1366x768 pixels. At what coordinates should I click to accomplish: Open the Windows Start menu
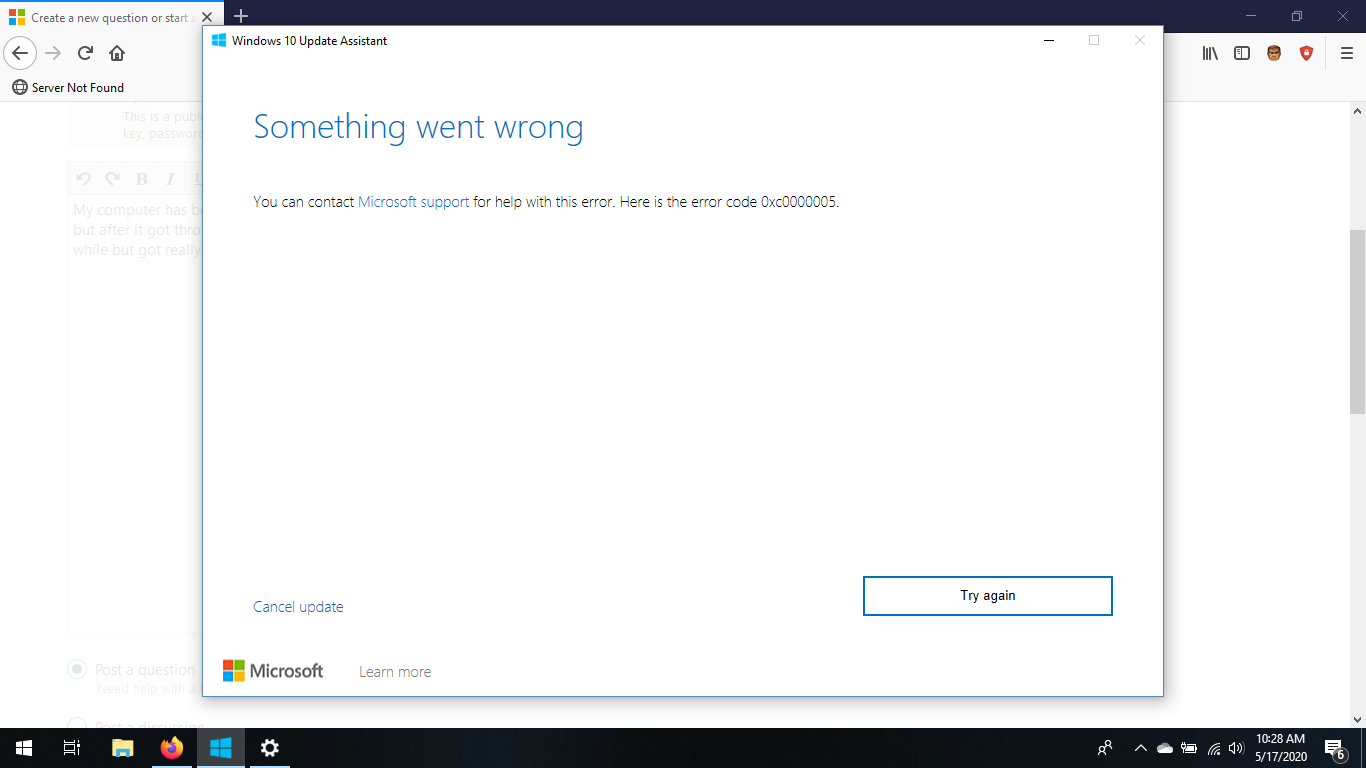click(x=24, y=748)
